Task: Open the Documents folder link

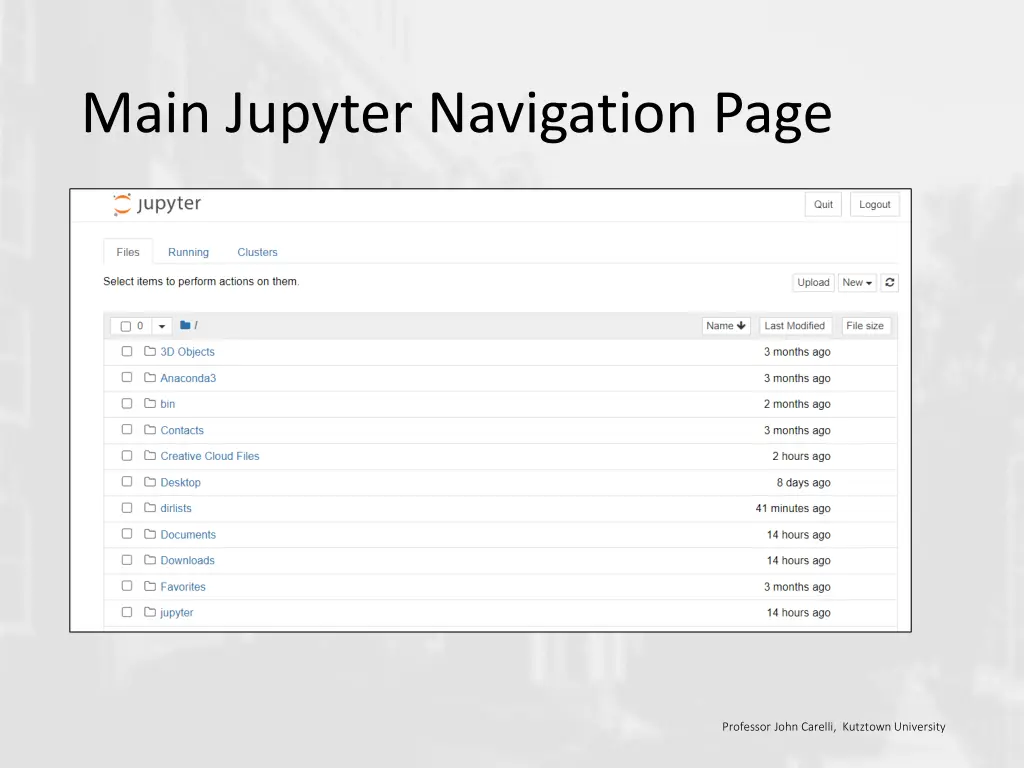Action: [x=188, y=535]
